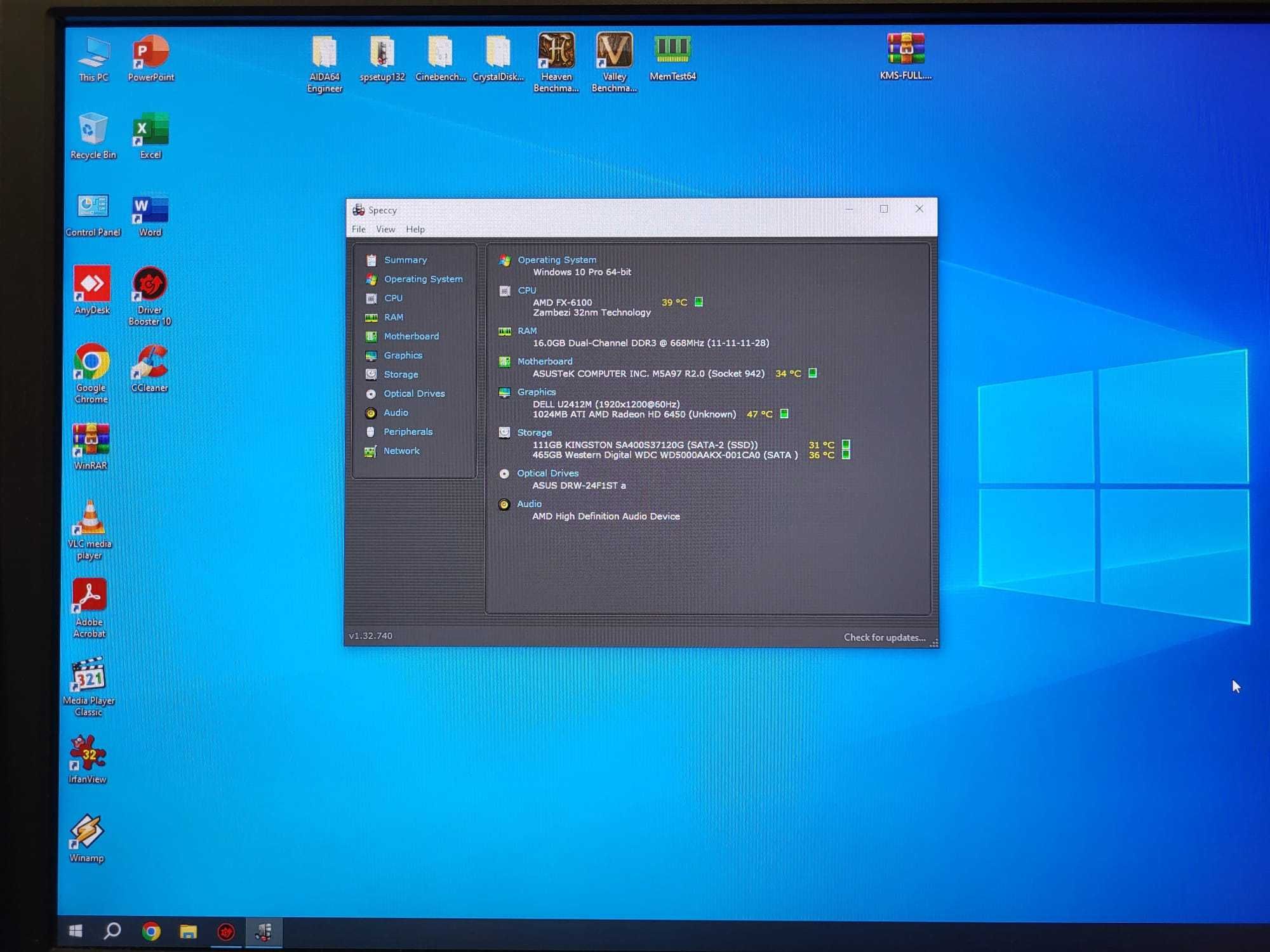This screenshot has width=1270, height=952.
Task: Open the View menu in Speccy
Action: coord(385,229)
